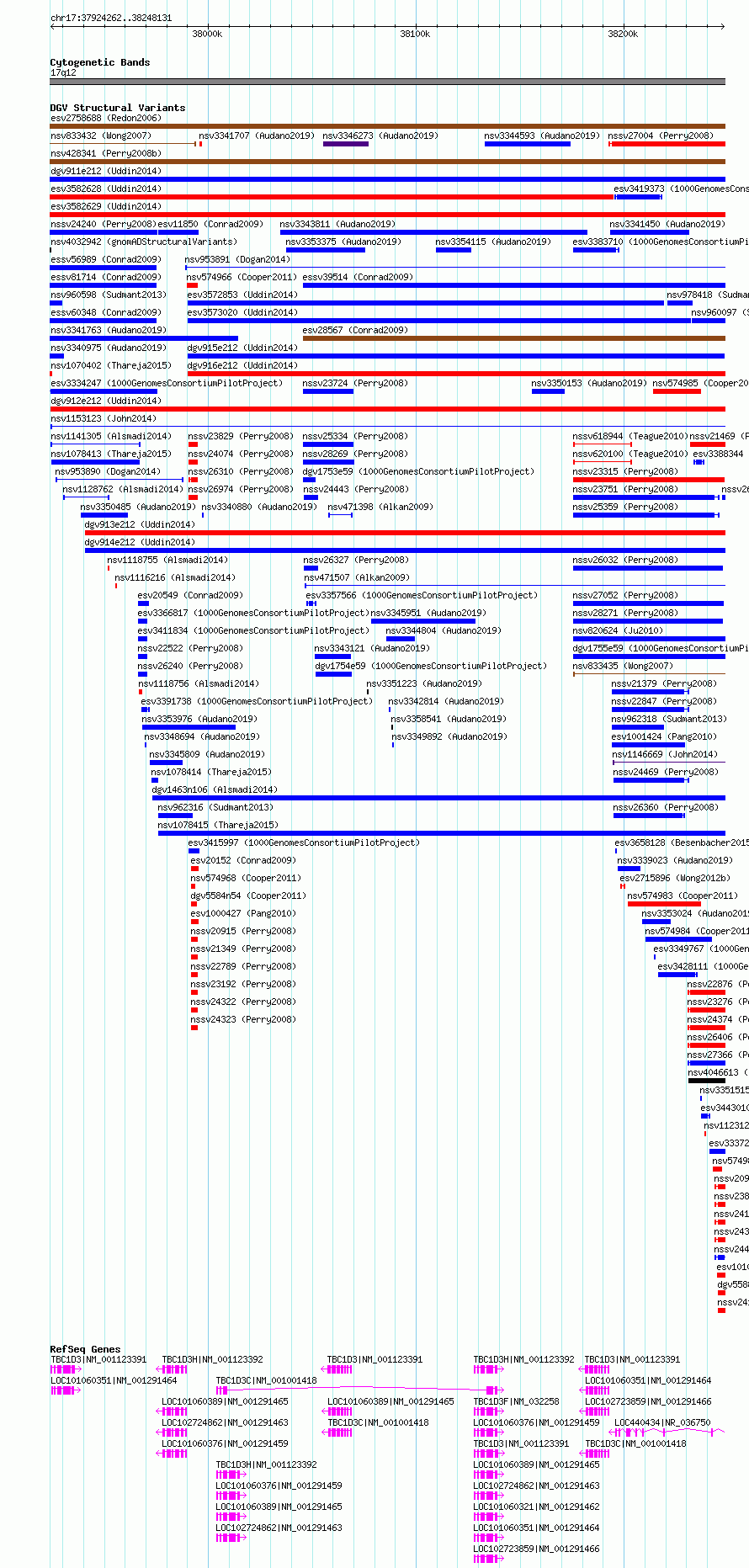Click the black bar under nsv4046613
The width and height of the screenshot is (749, 1568).
(706, 1081)
